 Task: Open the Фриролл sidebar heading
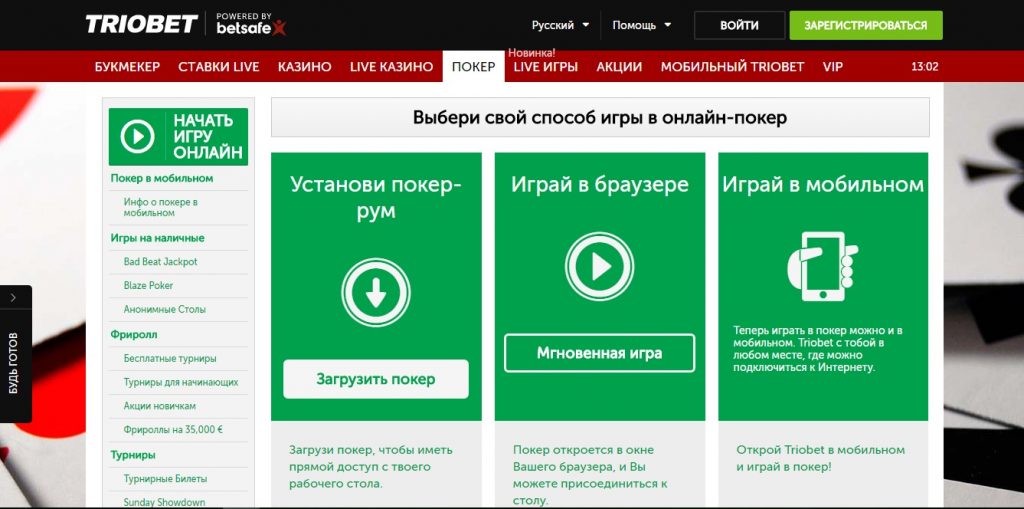pos(134,335)
